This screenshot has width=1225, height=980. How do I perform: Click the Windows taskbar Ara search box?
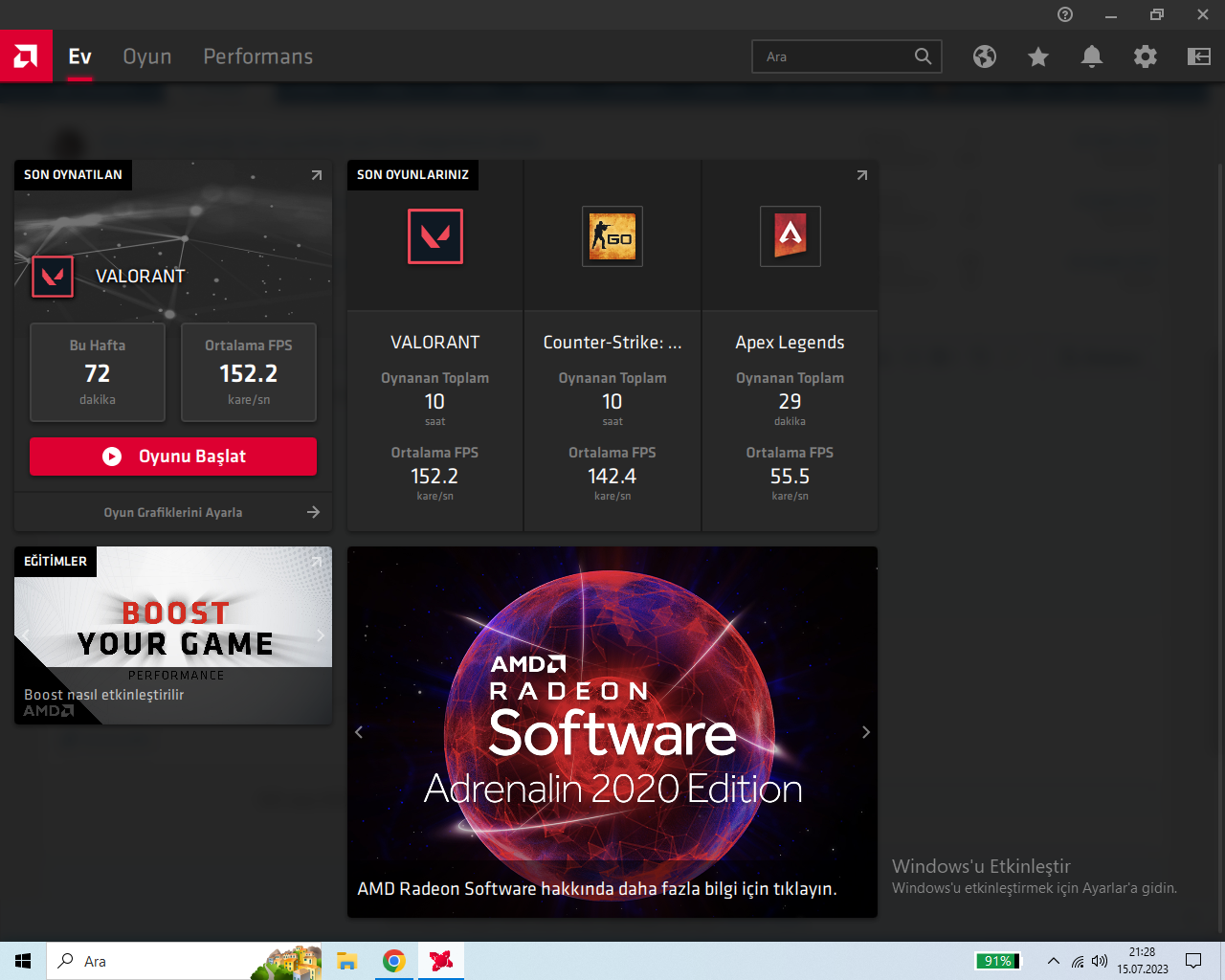point(185,961)
